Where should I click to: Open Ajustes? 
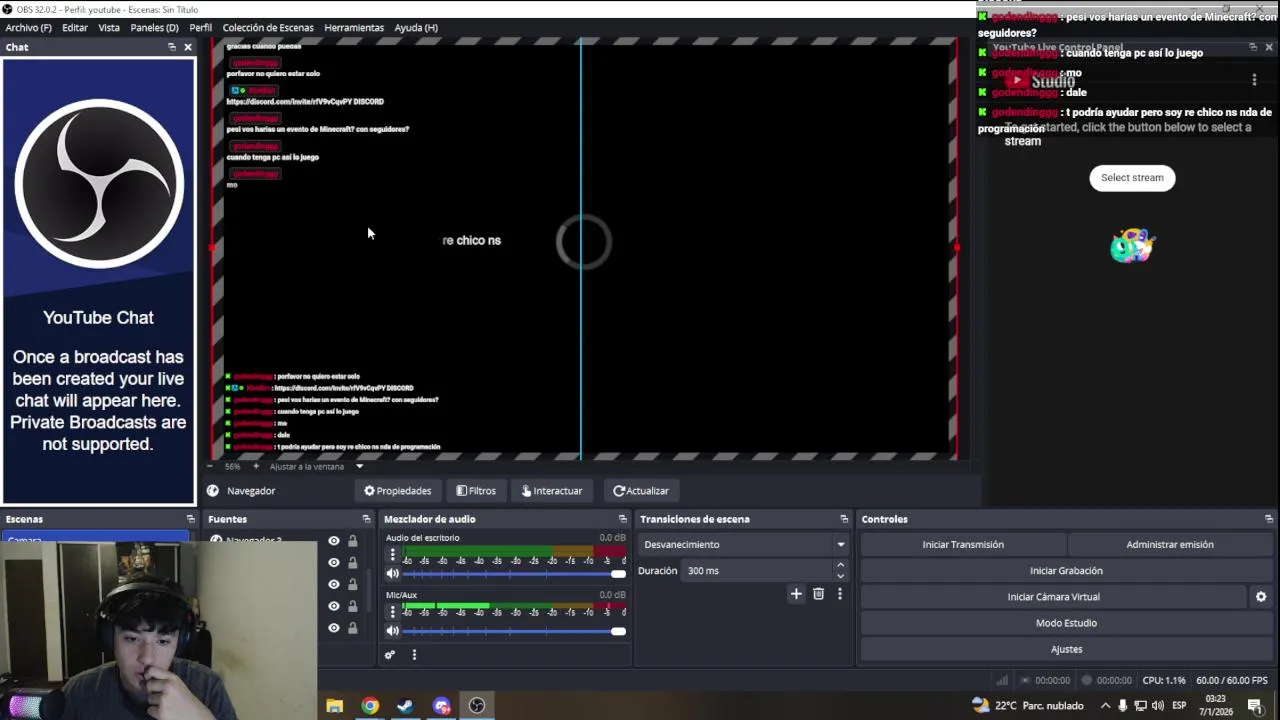[x=1066, y=650]
